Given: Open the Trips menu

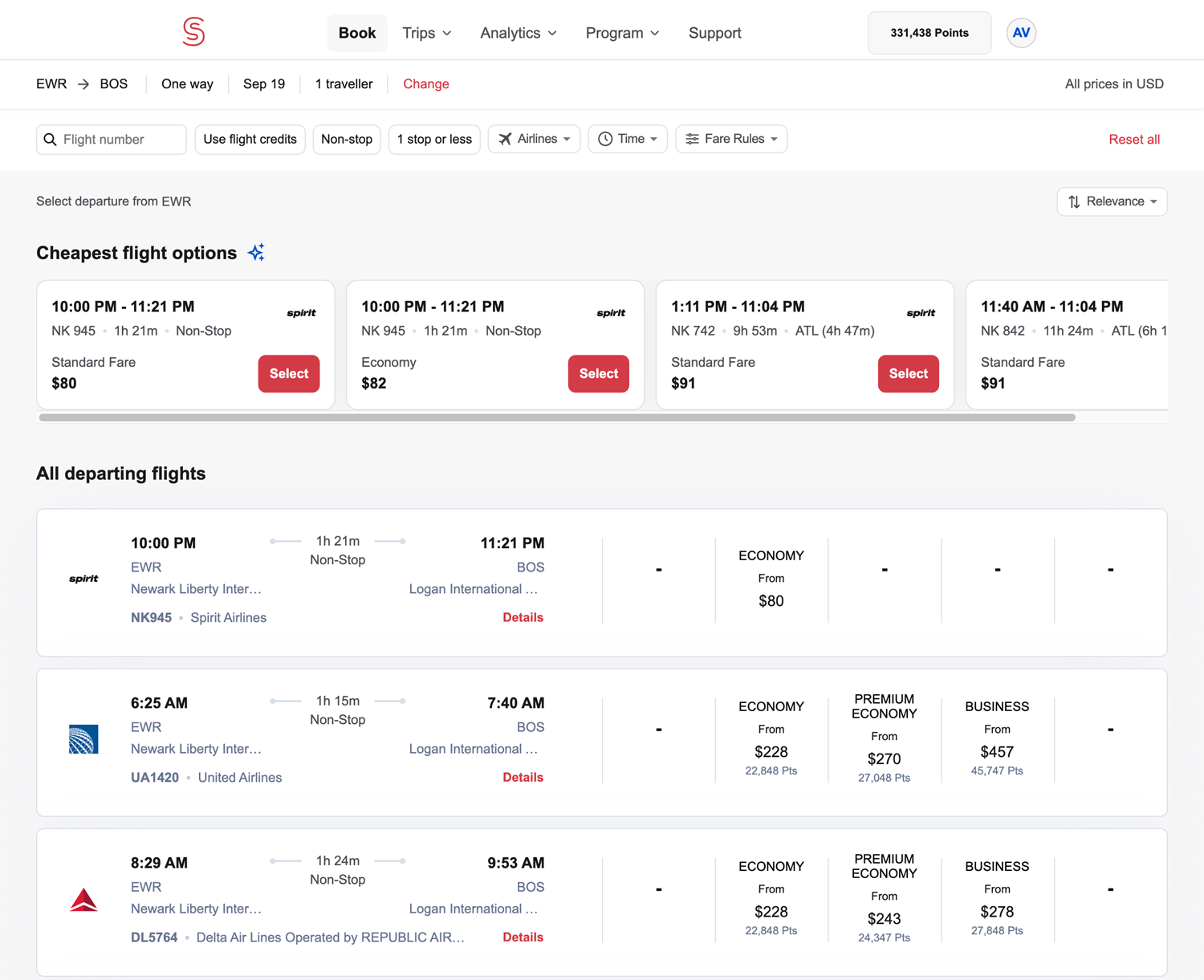Looking at the screenshot, I should coord(427,33).
